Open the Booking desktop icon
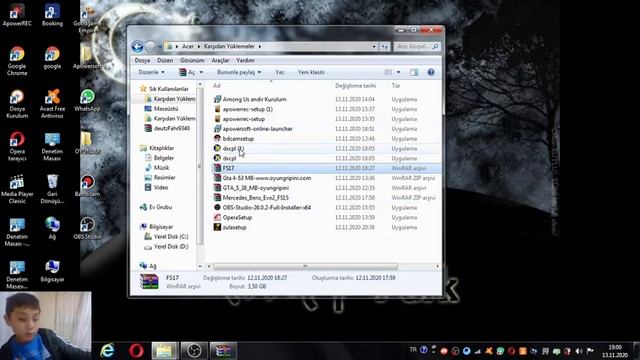 coord(52,15)
